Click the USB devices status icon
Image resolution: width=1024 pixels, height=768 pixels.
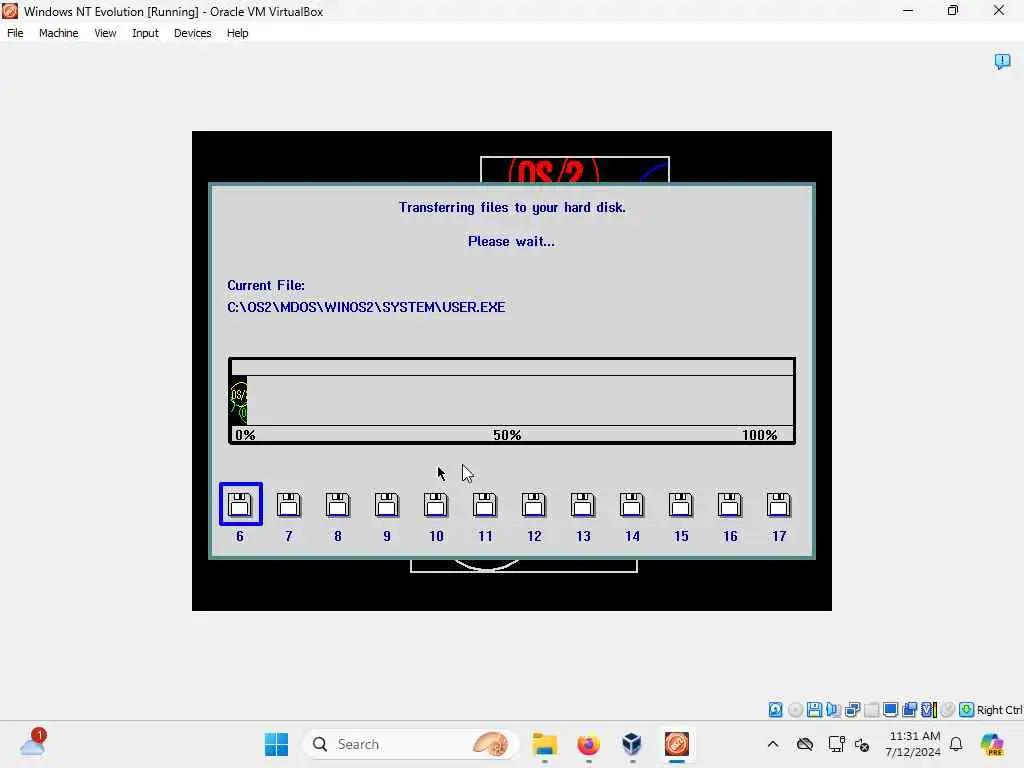point(872,709)
